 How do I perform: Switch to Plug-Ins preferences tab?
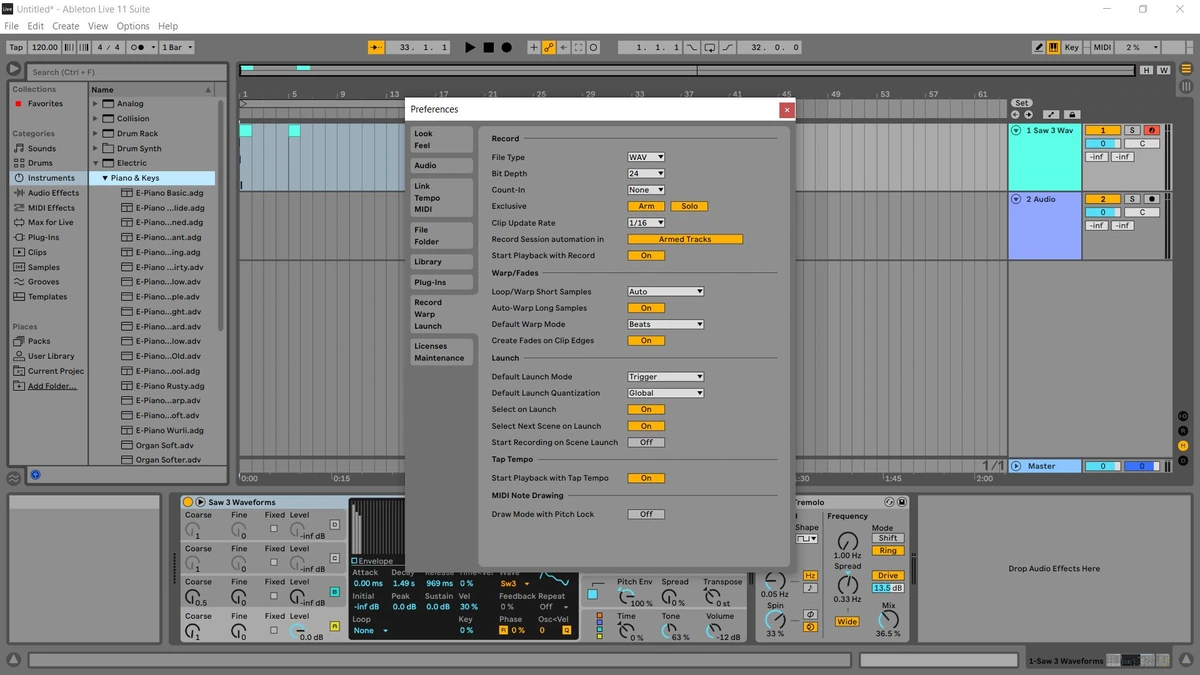pos(441,282)
